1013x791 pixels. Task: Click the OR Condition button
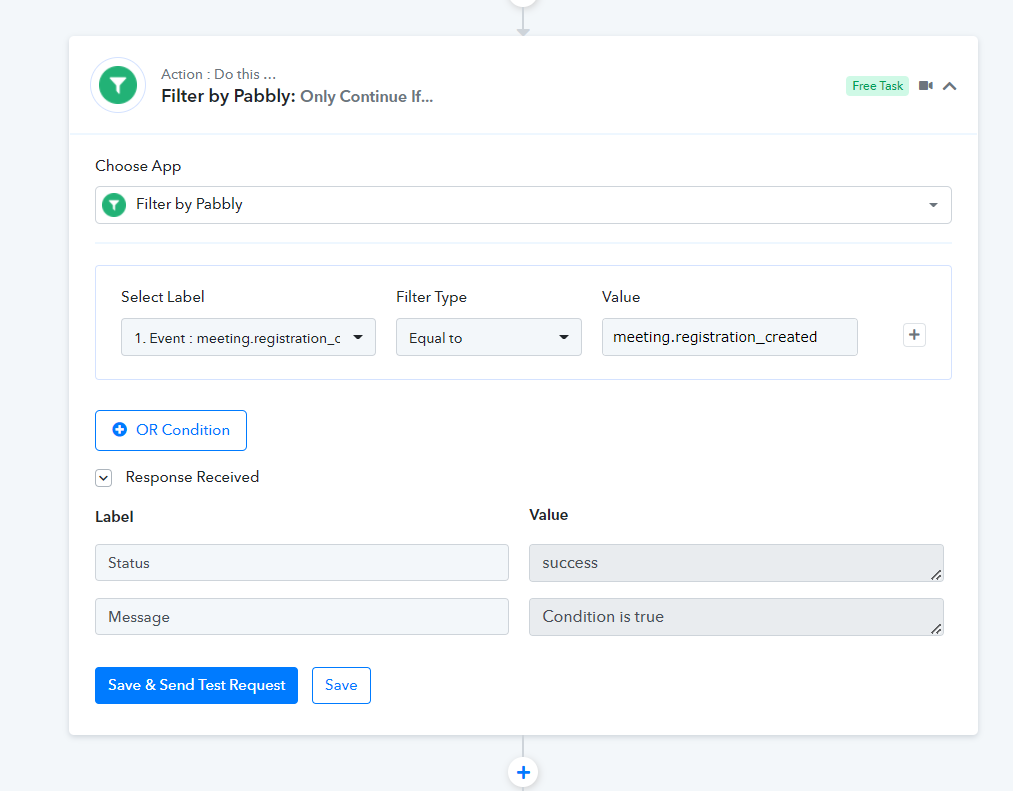point(171,430)
